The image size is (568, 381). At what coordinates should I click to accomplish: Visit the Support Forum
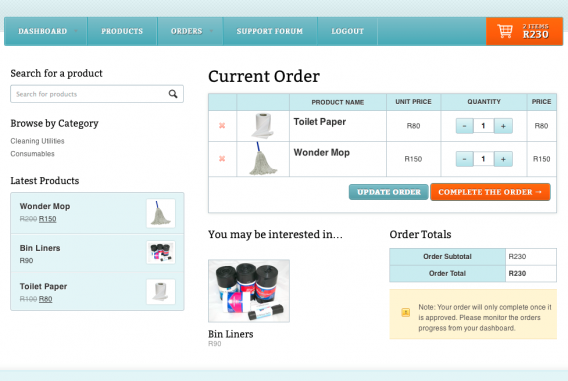point(270,31)
